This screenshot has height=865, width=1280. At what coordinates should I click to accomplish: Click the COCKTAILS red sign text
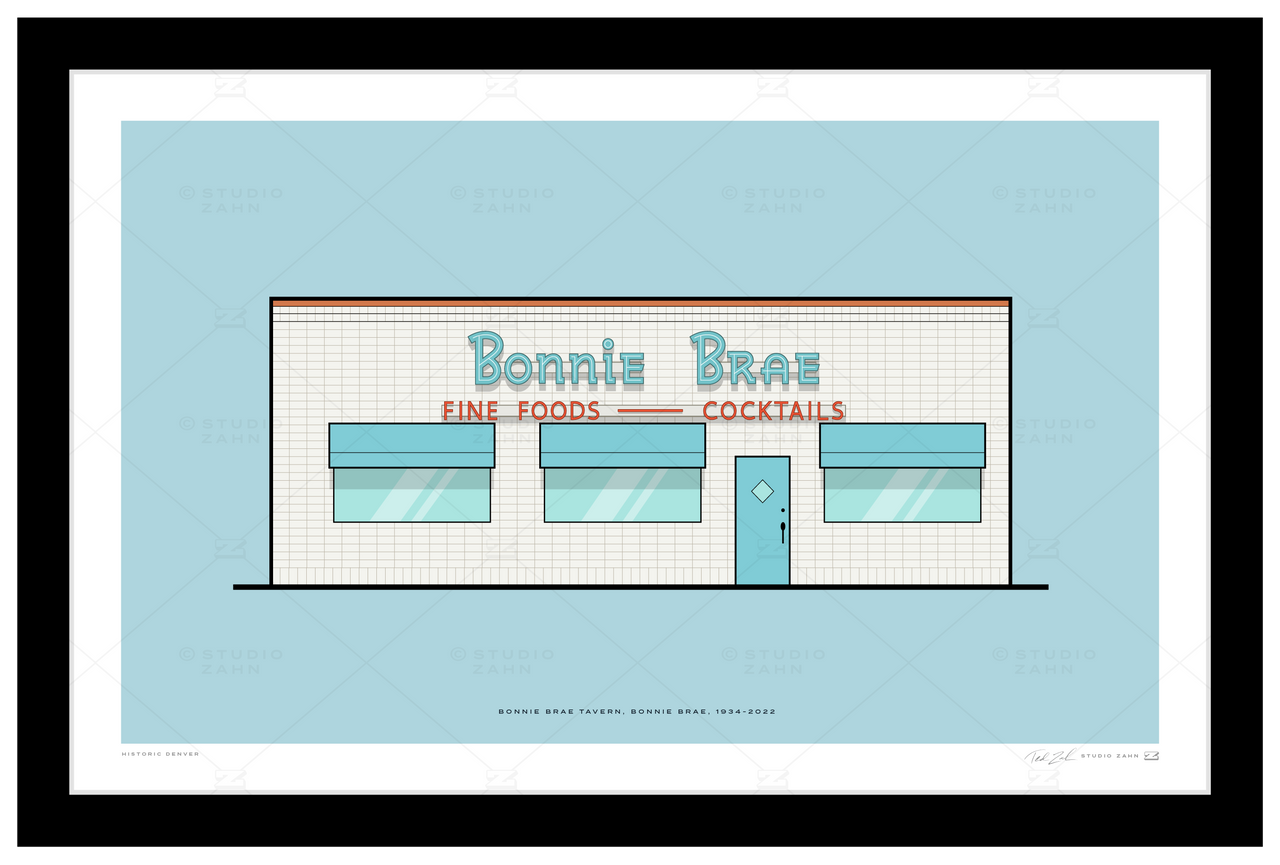click(x=774, y=411)
